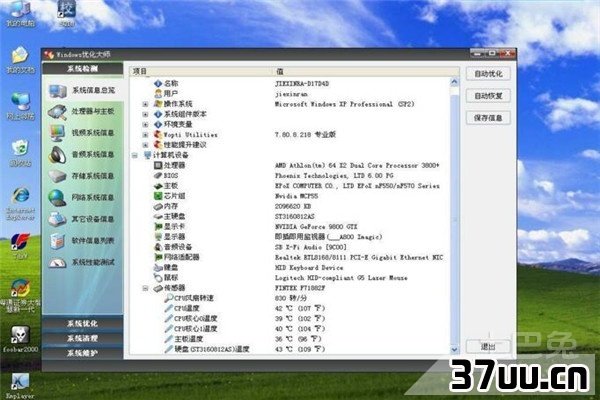Viewport: 600px width, 400px height.
Task: Click the 鼠标 row icon
Action: tap(158, 278)
